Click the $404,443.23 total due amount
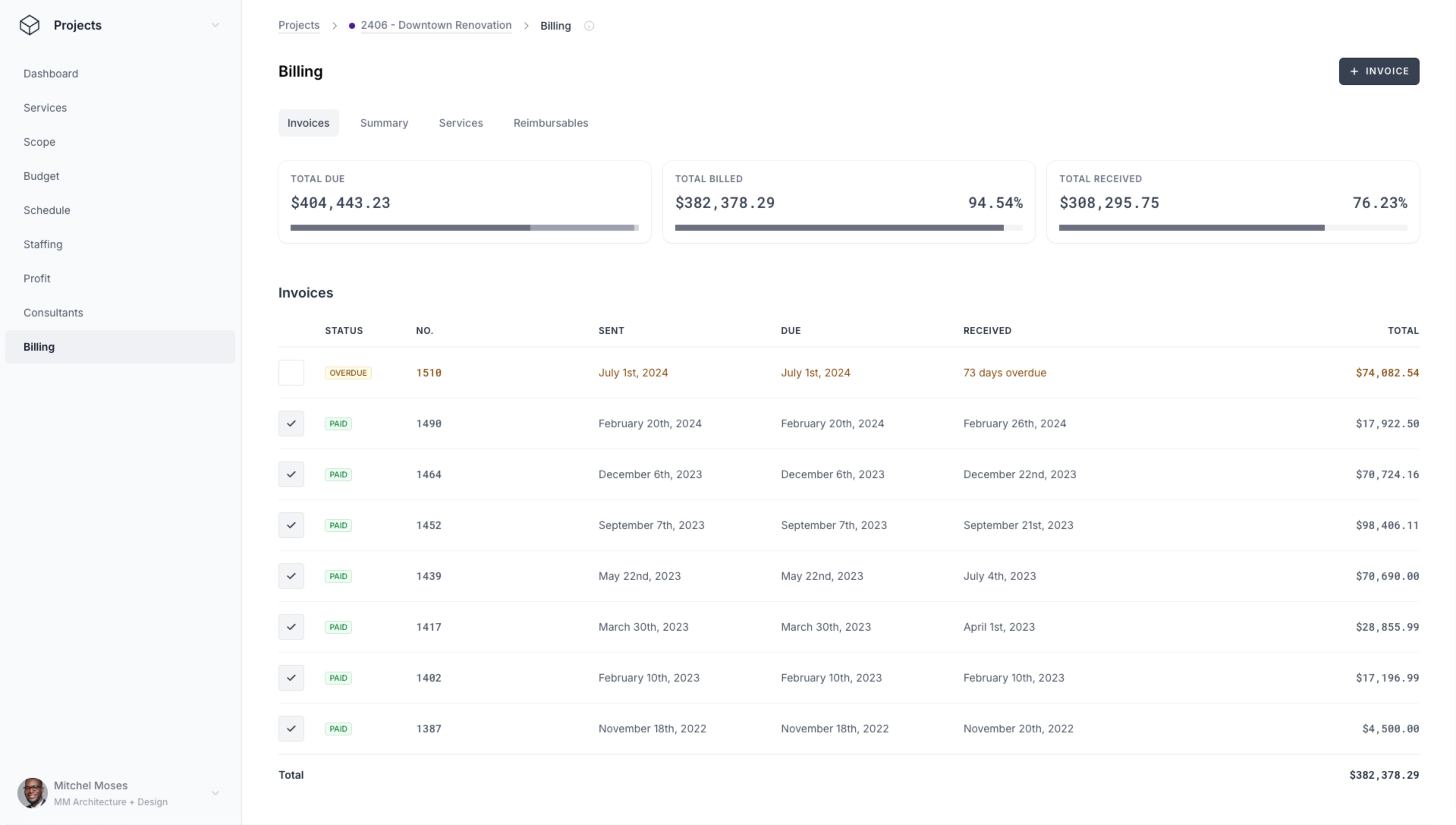This screenshot has width=1456, height=825. (x=340, y=203)
